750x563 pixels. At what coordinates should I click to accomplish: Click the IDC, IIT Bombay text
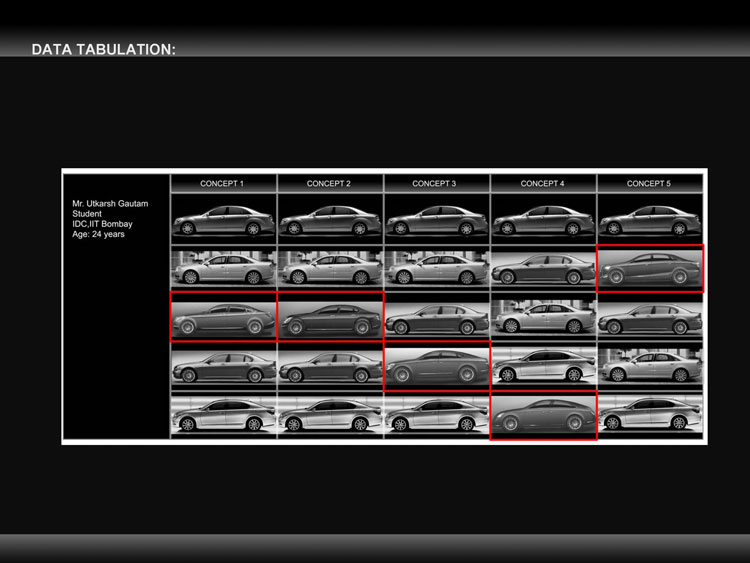(x=102, y=224)
